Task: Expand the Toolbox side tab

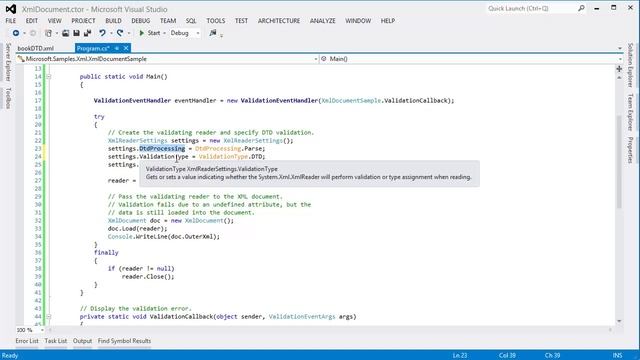Action: 8,98
